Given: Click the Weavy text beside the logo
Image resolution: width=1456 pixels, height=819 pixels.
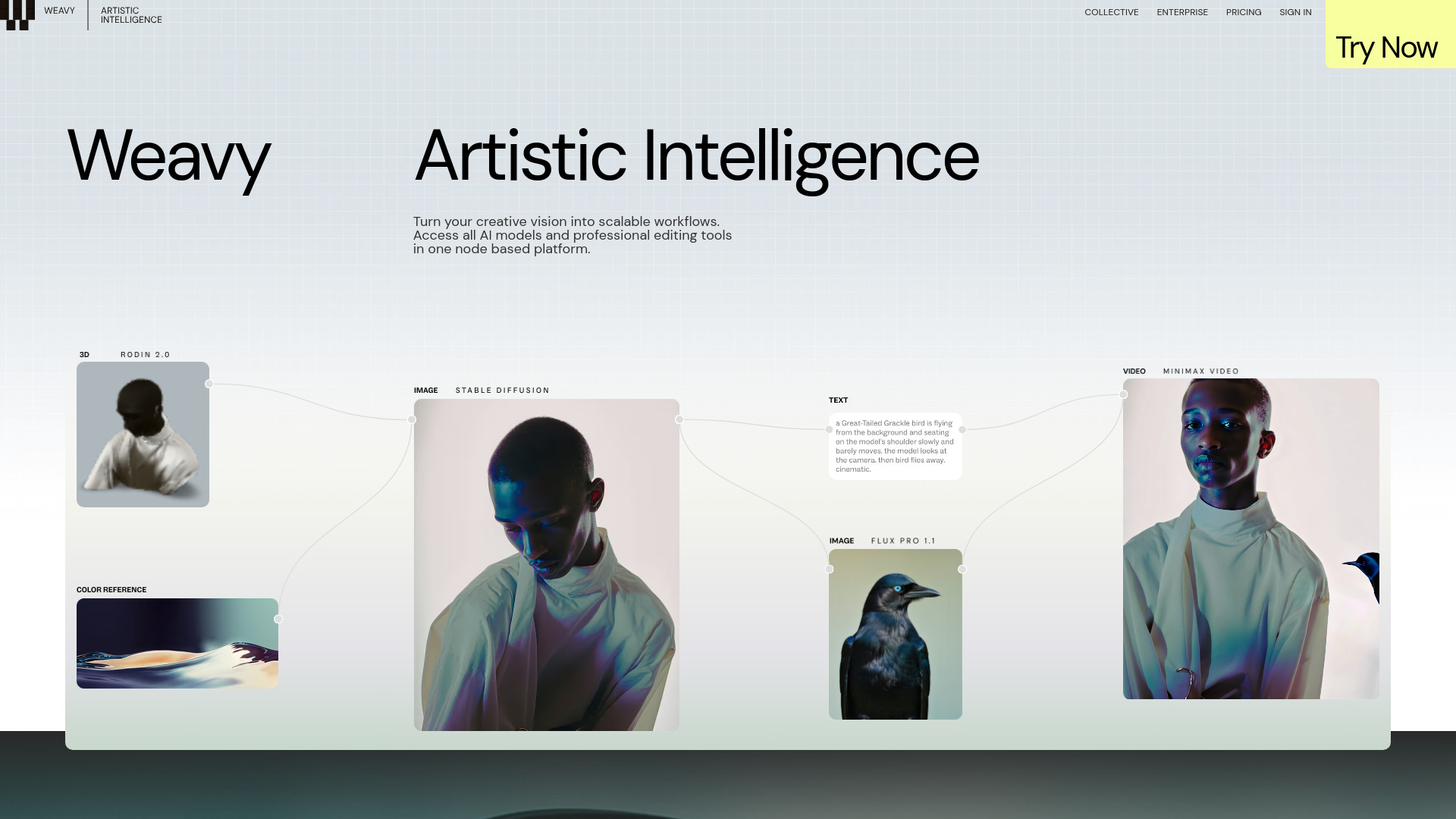Looking at the screenshot, I should click(59, 11).
